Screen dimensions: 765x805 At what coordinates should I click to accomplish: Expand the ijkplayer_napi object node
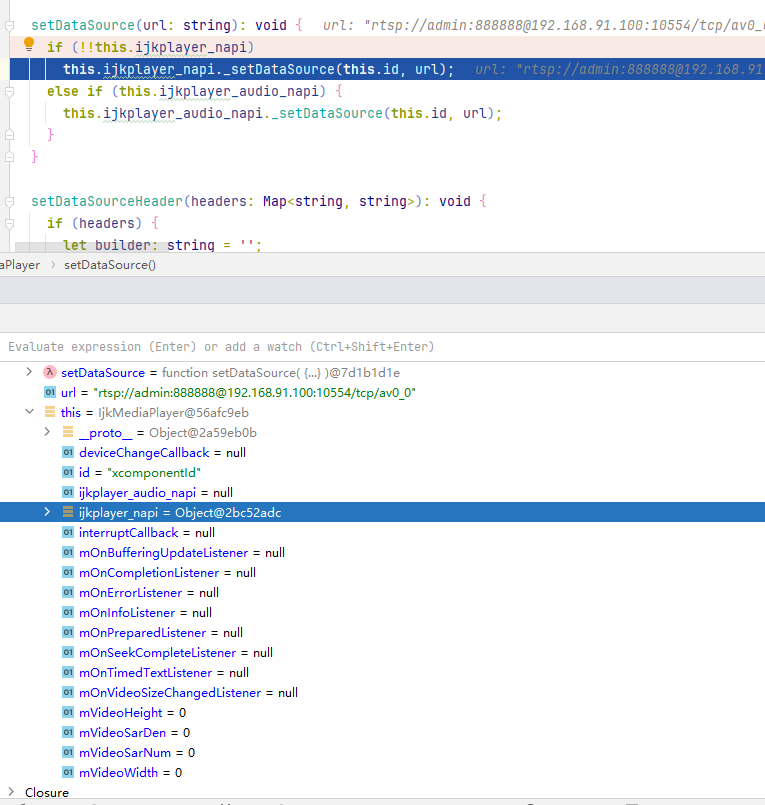tap(47, 512)
